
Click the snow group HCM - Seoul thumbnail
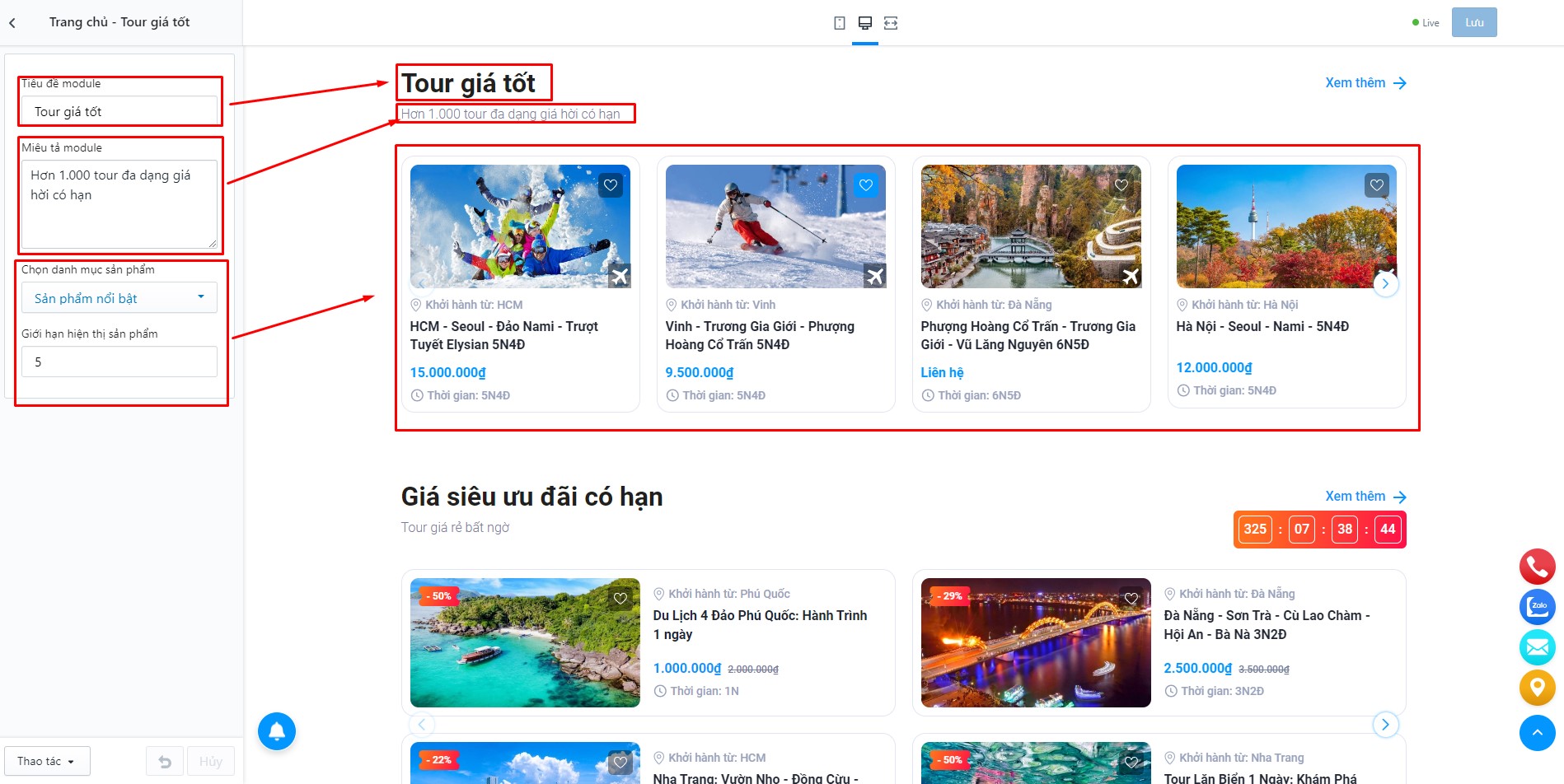coord(521,226)
